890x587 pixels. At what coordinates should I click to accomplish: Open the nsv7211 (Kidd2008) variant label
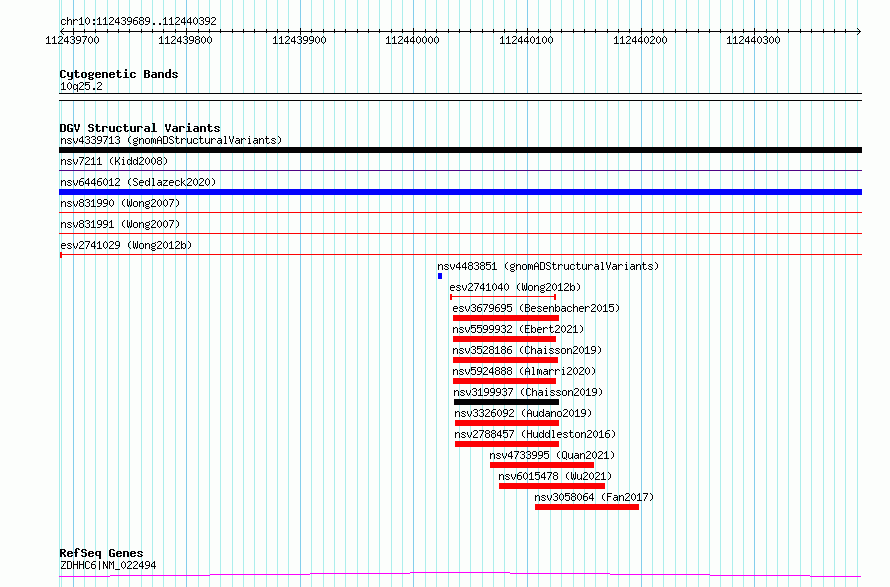114,161
